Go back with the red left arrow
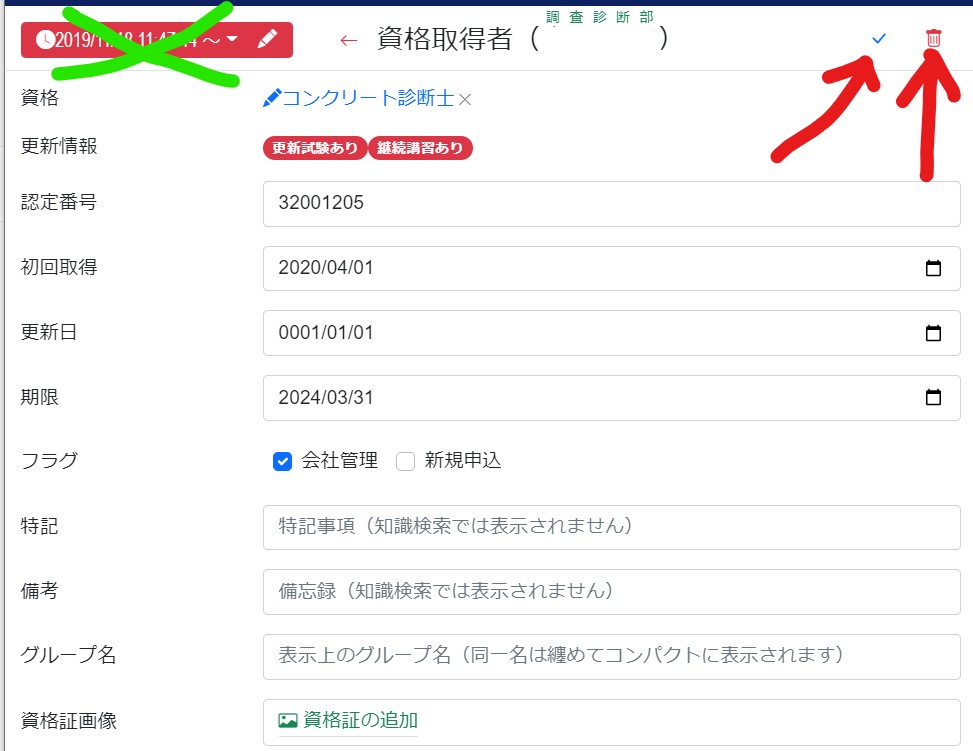The height and width of the screenshot is (751, 973). [349, 41]
